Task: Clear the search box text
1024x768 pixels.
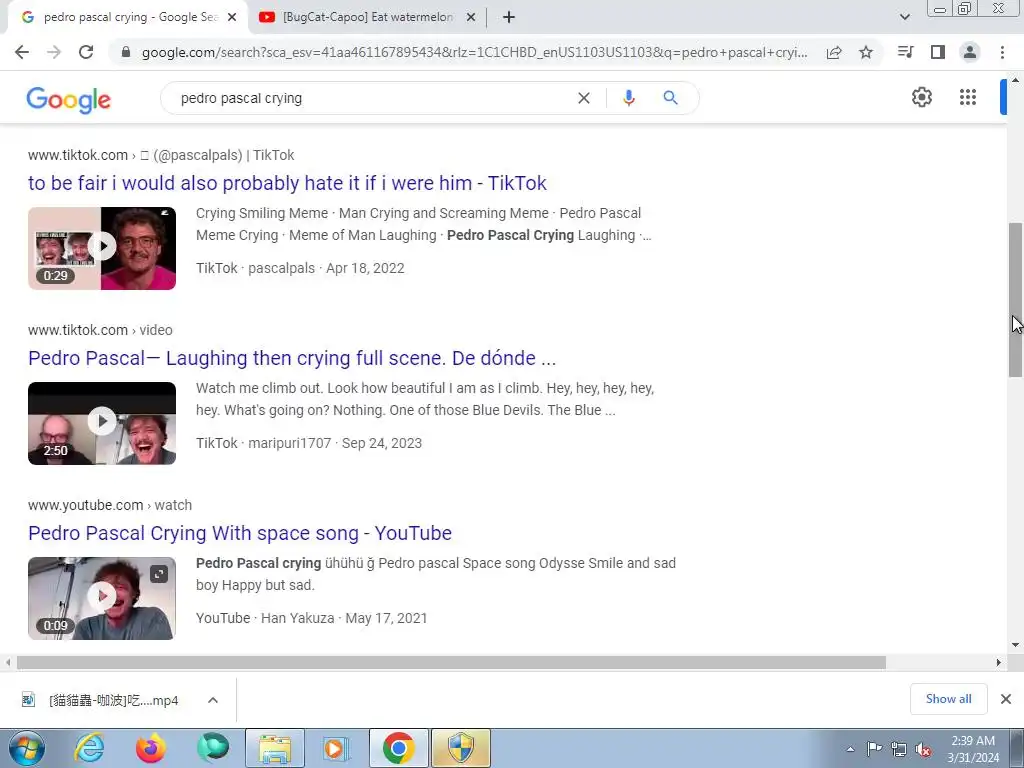Action: [x=584, y=98]
